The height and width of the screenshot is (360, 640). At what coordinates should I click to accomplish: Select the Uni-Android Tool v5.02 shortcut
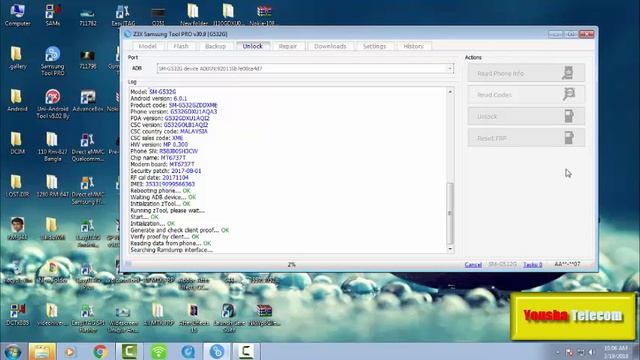point(53,104)
